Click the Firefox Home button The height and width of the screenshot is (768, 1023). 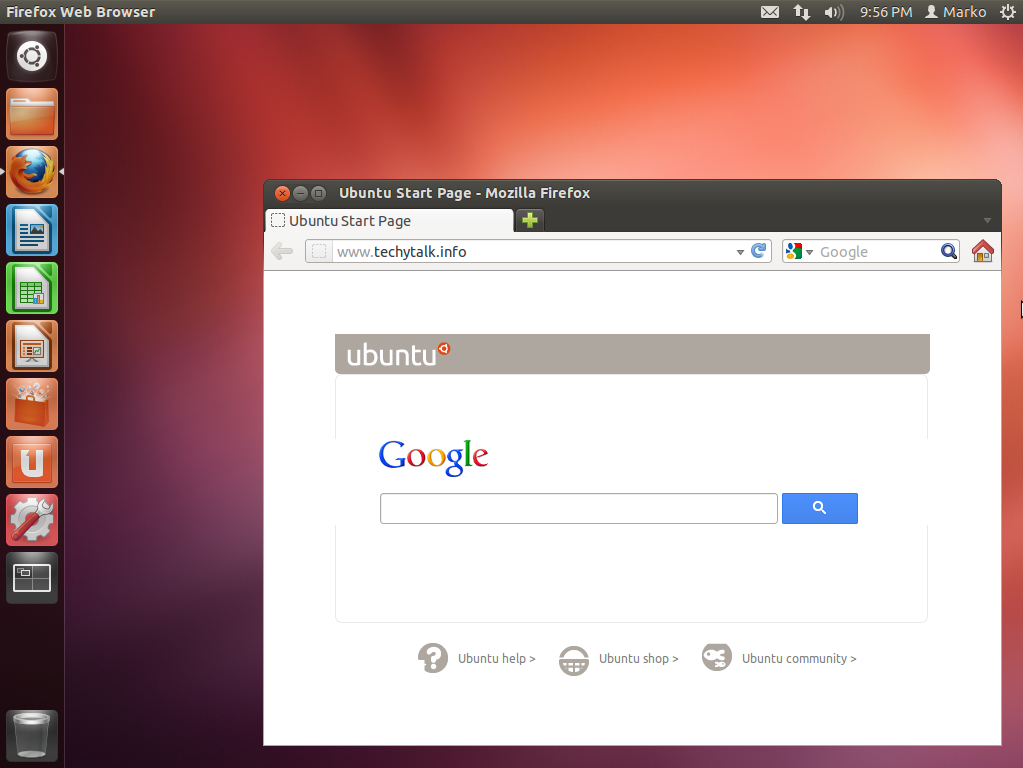pos(982,251)
